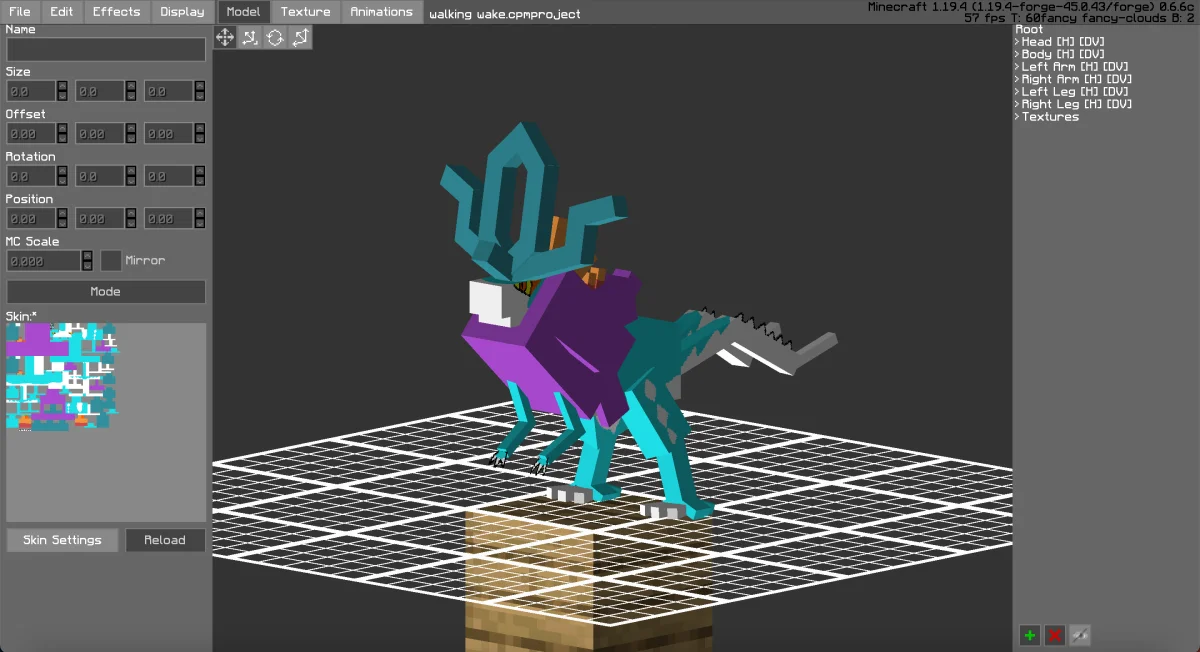
Task: Click the Rotation X value field
Action: [x=31, y=176]
